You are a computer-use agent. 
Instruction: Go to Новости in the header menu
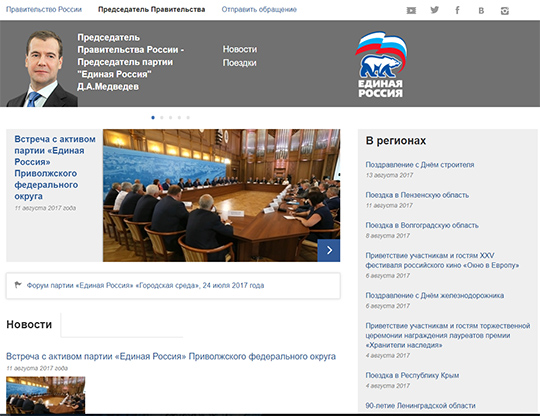click(x=240, y=49)
